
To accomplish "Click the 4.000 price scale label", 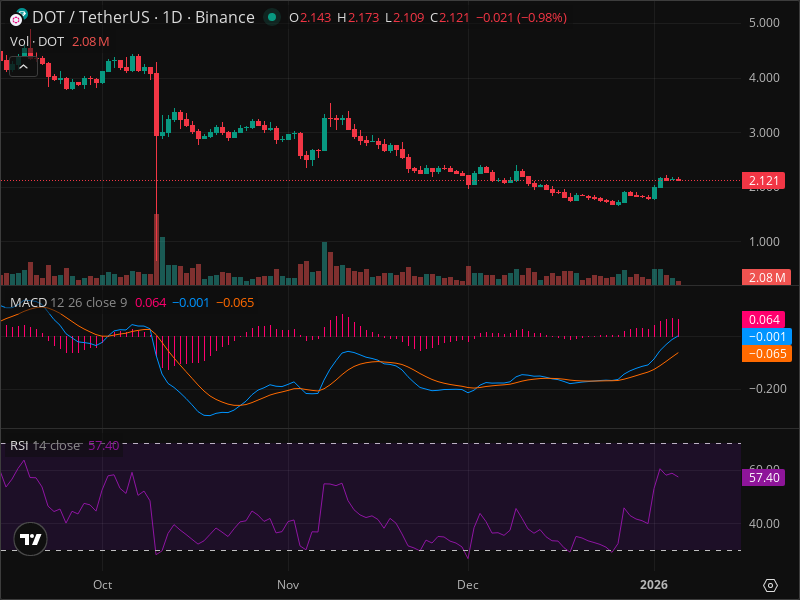I will pyautogui.click(x=764, y=78).
